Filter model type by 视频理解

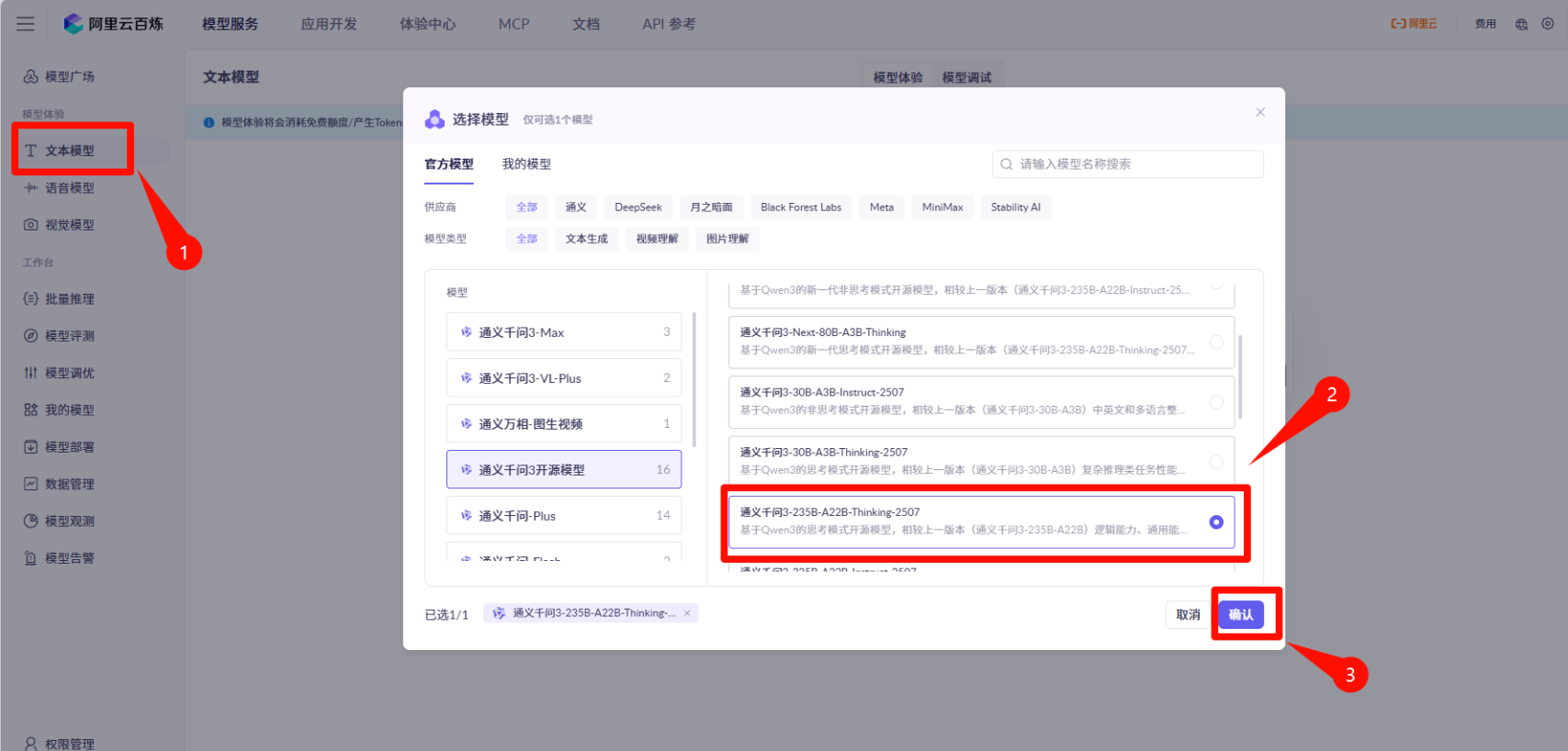pos(657,239)
